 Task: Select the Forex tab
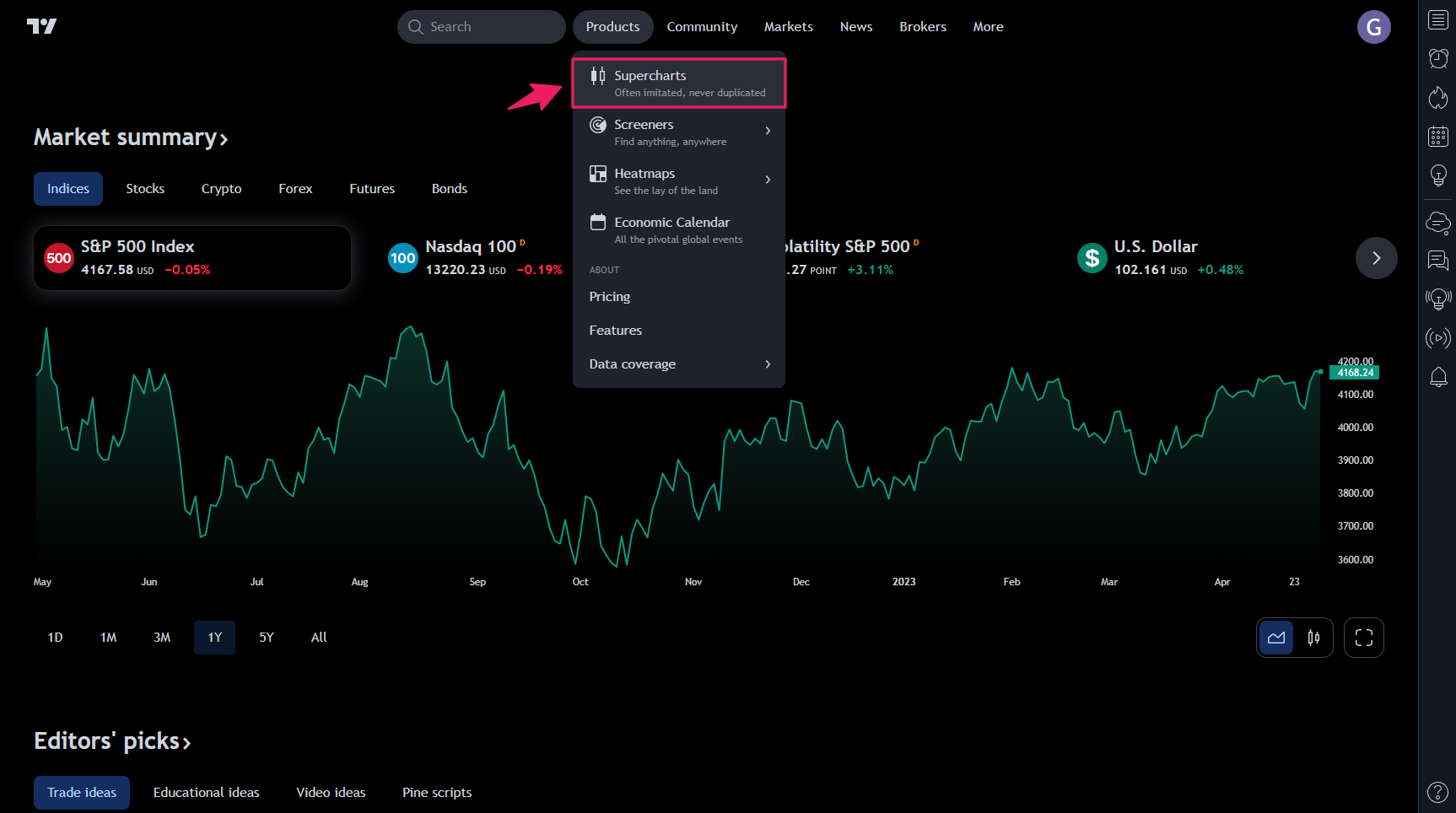(296, 189)
